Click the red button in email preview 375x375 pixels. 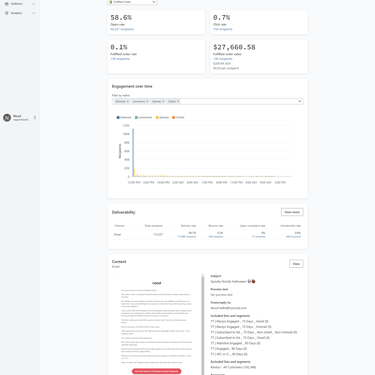[x=156, y=371]
